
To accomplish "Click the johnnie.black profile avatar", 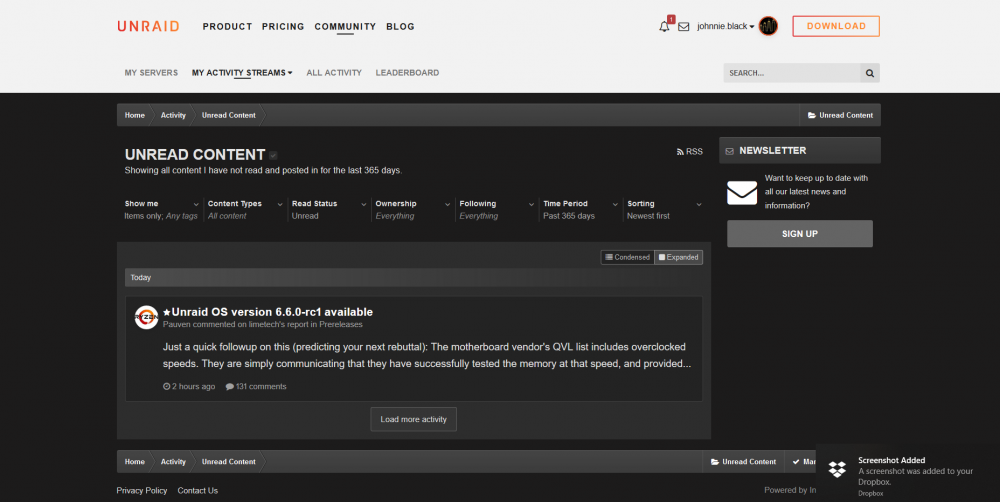I will 768,26.
